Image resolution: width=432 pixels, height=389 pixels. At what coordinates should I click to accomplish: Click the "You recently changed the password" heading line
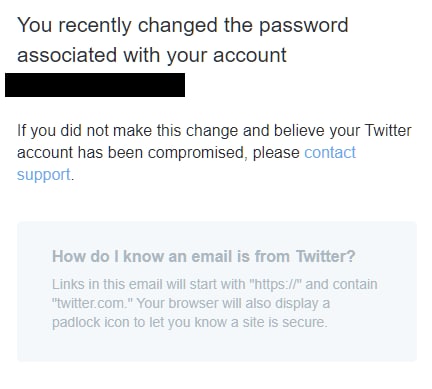pos(183,26)
